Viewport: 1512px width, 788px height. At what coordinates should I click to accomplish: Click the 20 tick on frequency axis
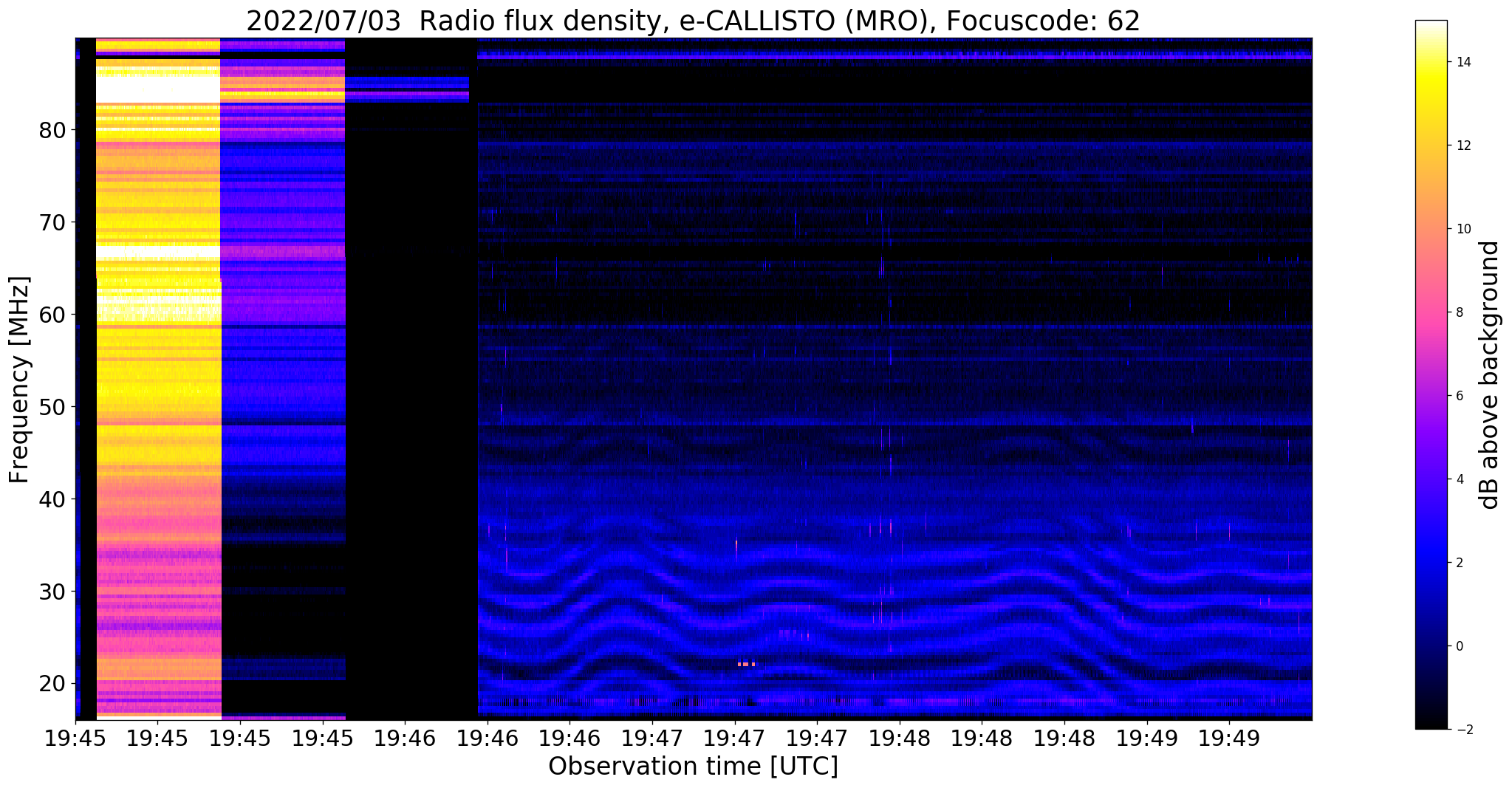52,684
